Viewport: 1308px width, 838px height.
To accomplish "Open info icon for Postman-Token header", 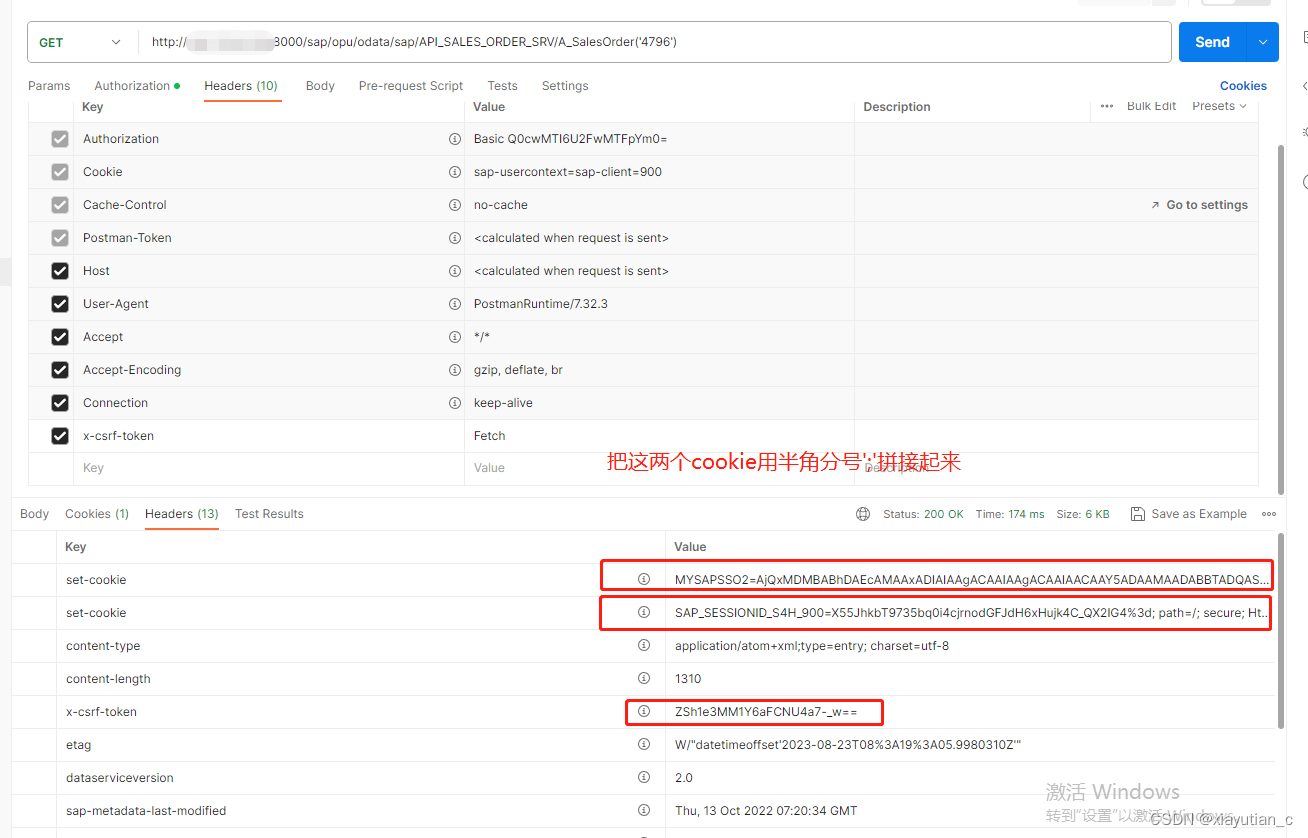I will point(455,238).
